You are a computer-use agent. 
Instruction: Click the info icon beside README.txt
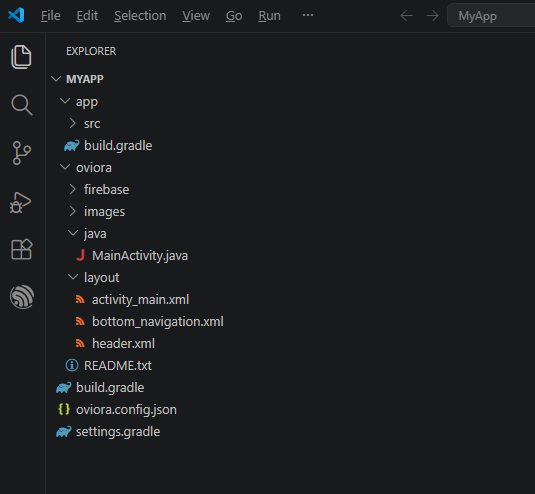pos(72,365)
